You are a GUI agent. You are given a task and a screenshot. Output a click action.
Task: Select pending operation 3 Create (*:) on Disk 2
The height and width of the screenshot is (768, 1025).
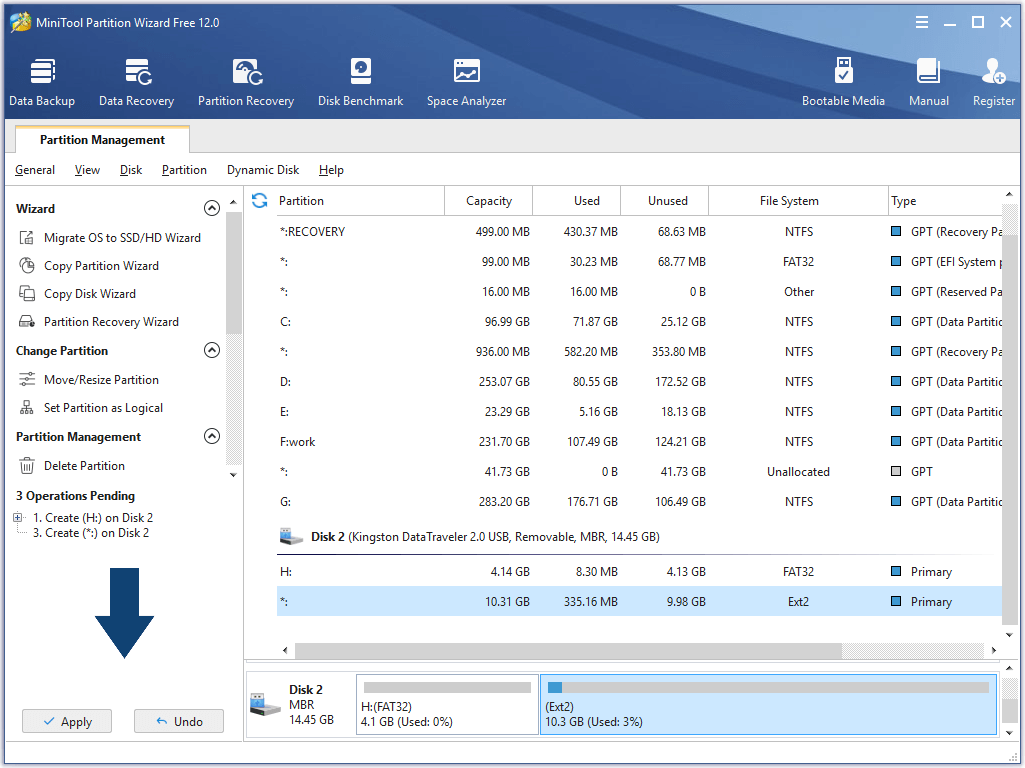coord(91,533)
